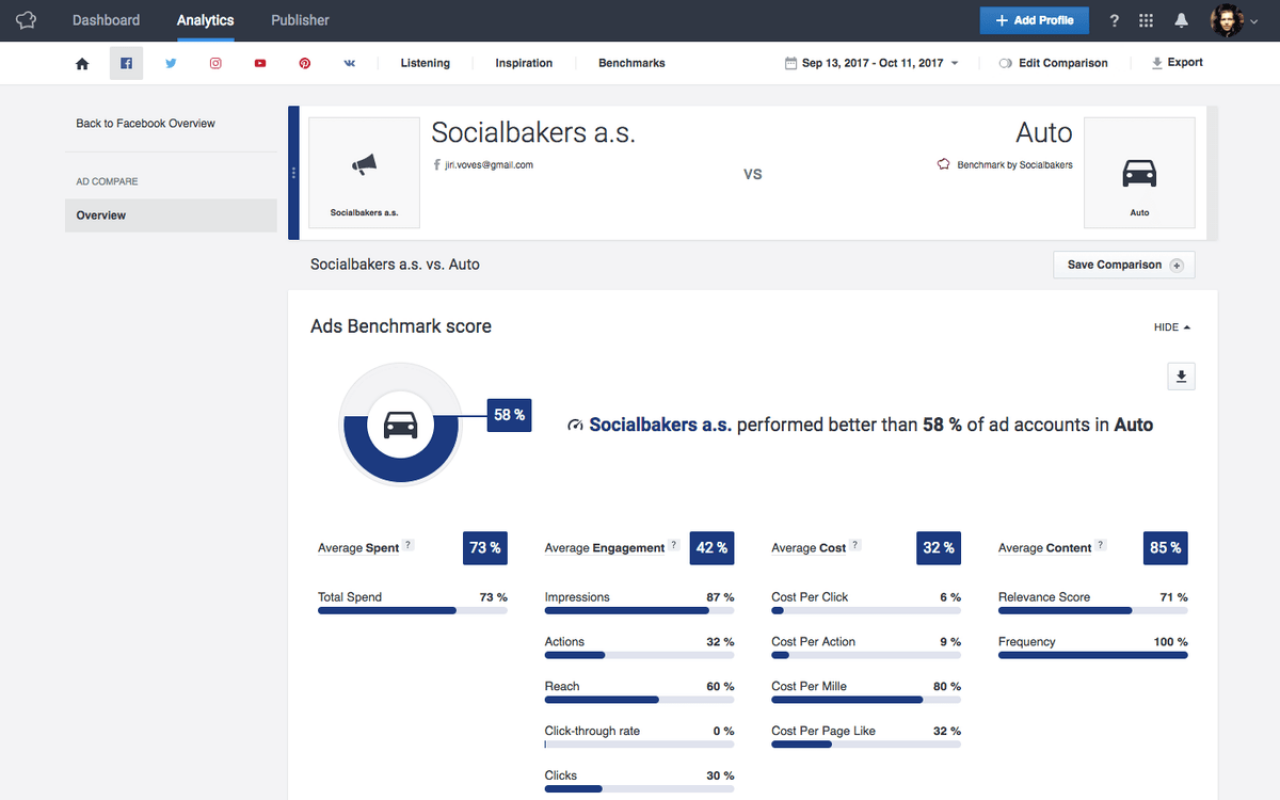Click the Click-through rate label
Viewport: 1280px width, 800px height.
point(592,731)
